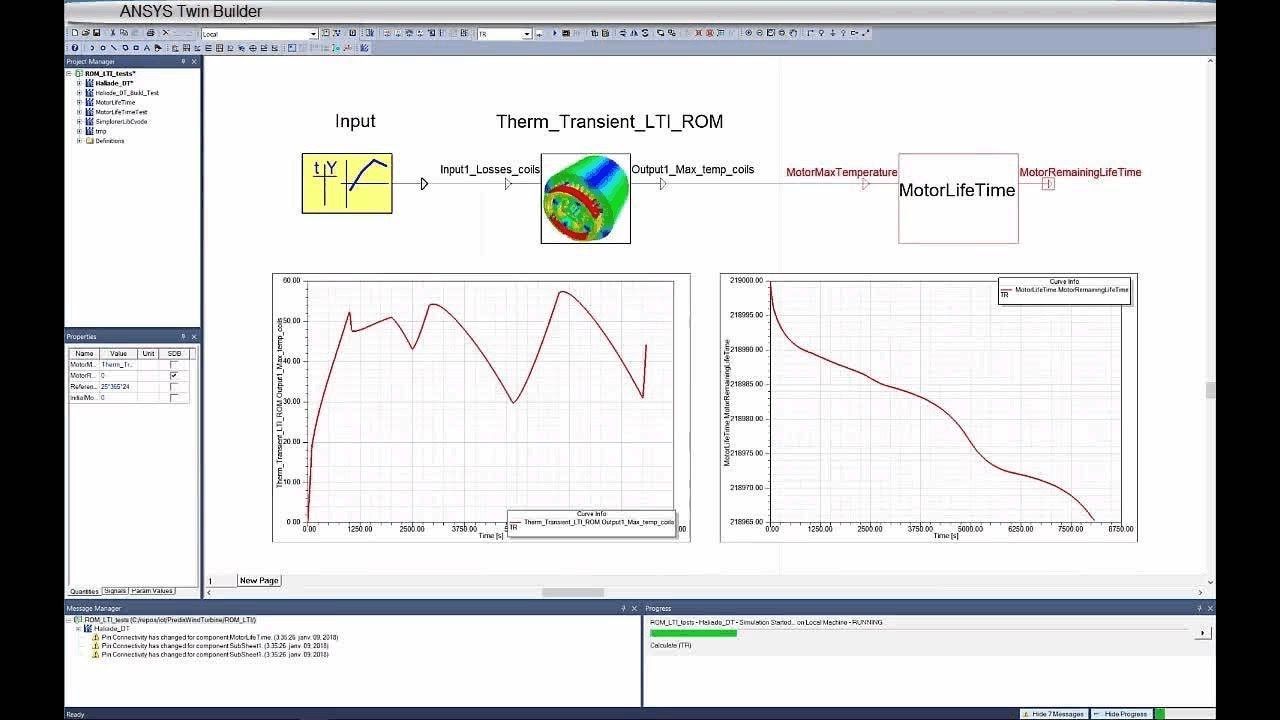The image size is (1280, 720).
Task: Click the MotorRemainingLifeTime output port symbol
Action: pyautogui.click(x=1048, y=184)
